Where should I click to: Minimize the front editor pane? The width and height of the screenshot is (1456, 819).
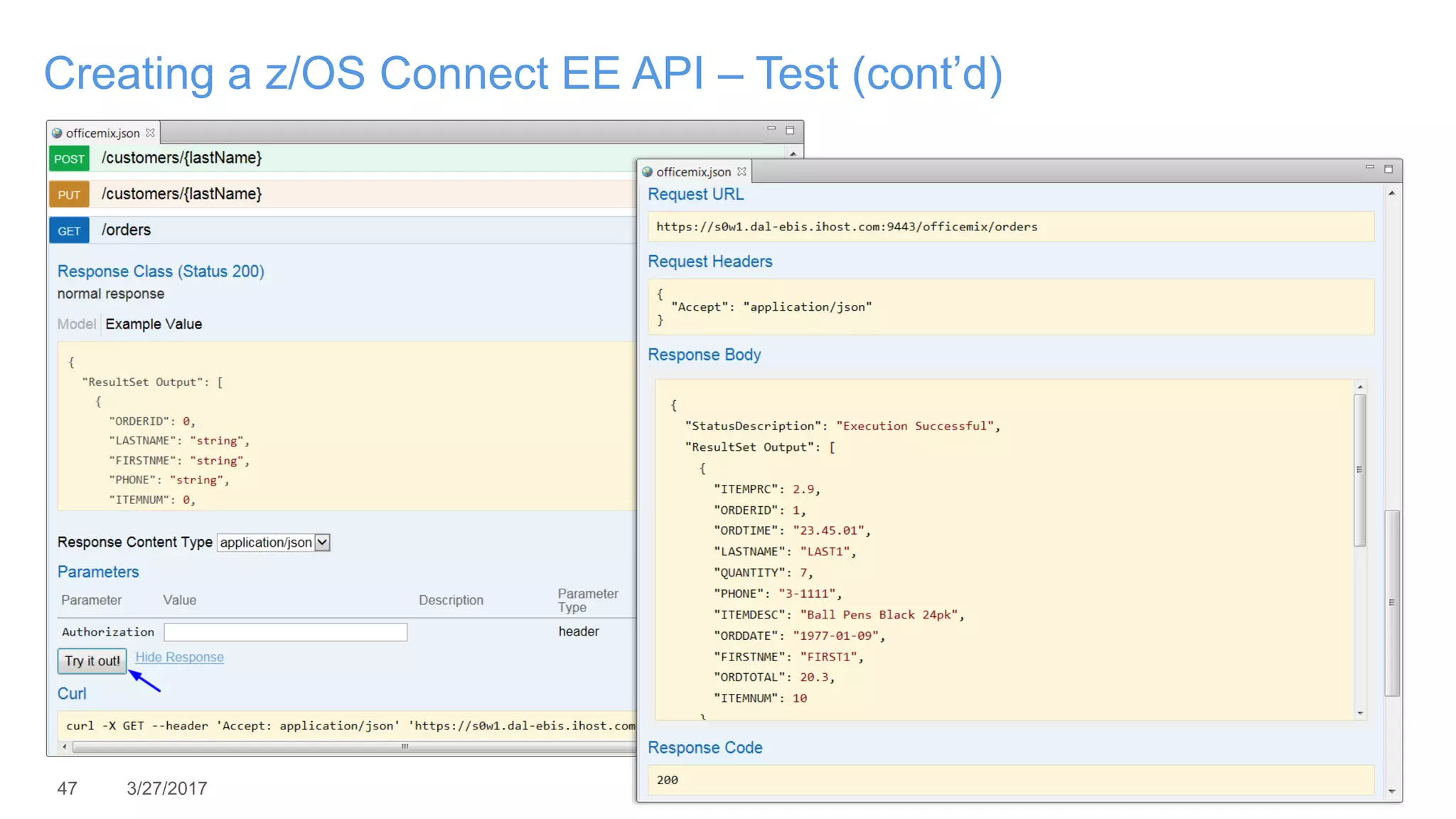[x=1370, y=167]
